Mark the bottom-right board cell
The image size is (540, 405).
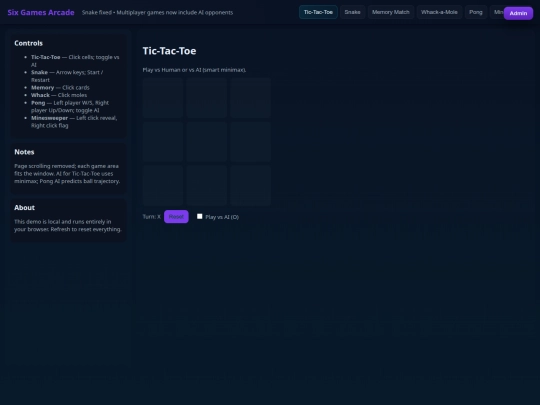pyautogui.click(x=251, y=186)
